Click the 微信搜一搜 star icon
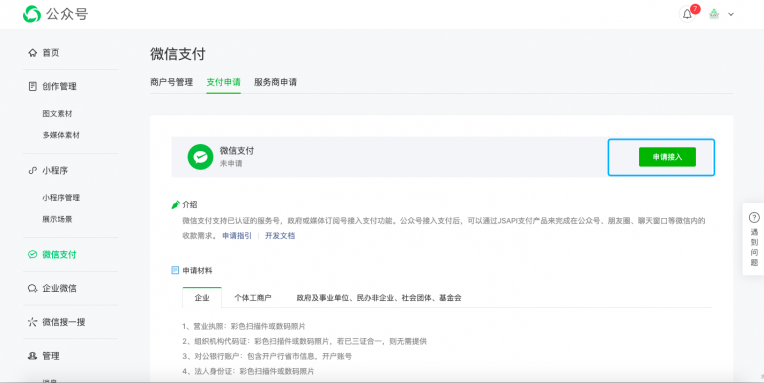Screen dimensions: 764x383 (x=32, y=322)
